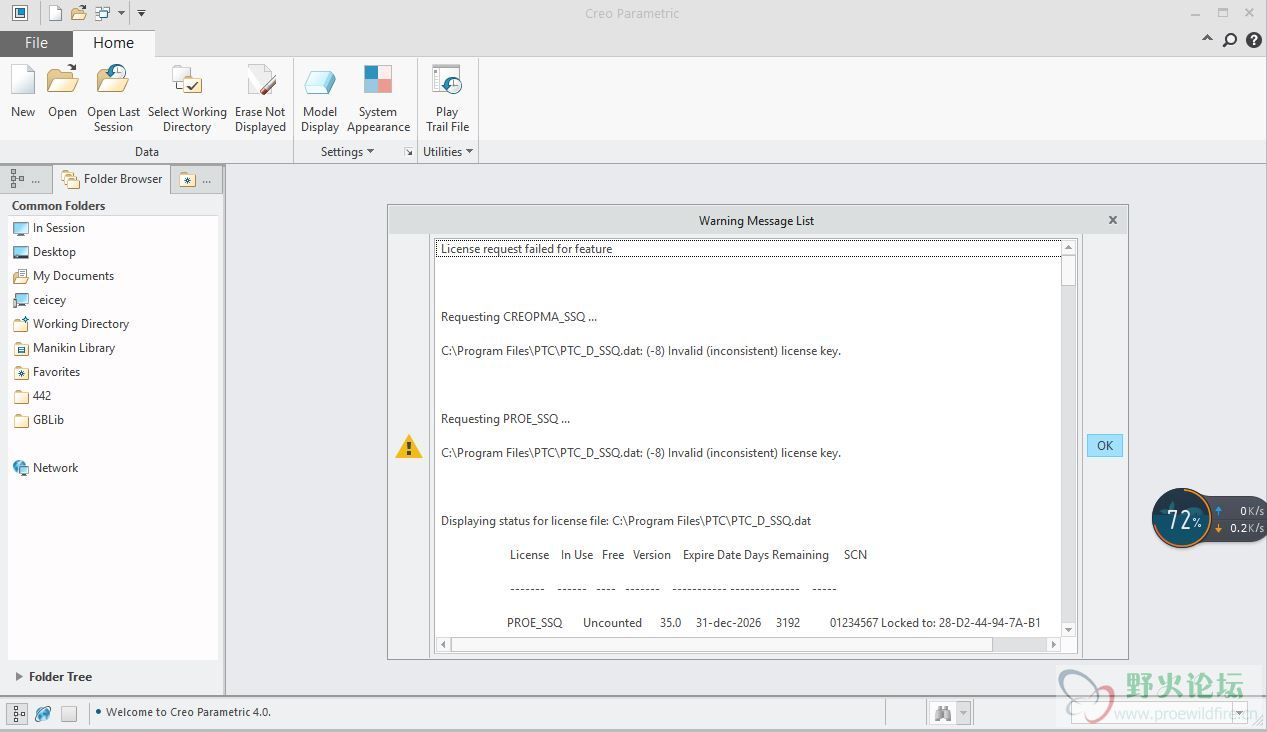The width and height of the screenshot is (1267, 732).
Task: Click the Open folder ribbon icon
Action: point(62,81)
